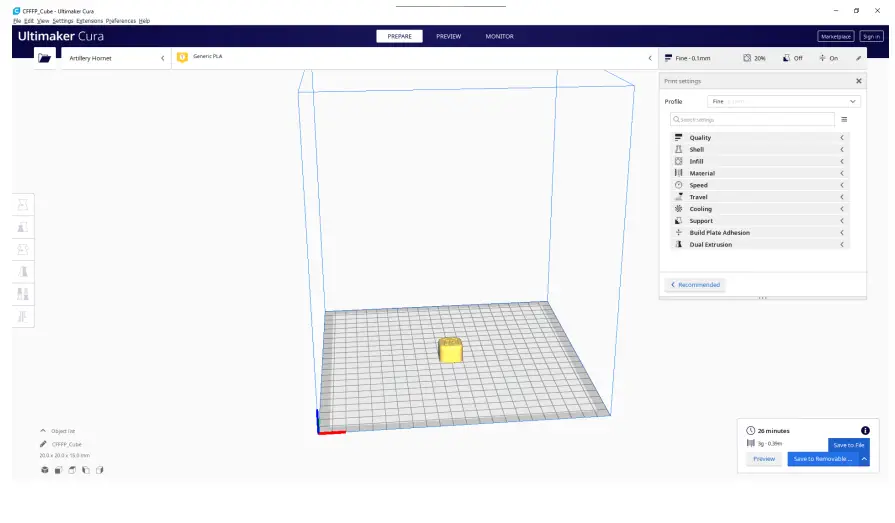Expand the Infill settings category
Image resolution: width=895 pixels, height=523 pixels.
click(x=760, y=162)
